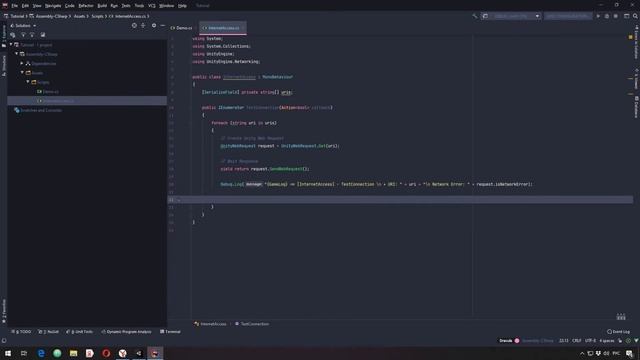Open the Event Log button
This screenshot has height=360, width=640.
[x=618, y=331]
